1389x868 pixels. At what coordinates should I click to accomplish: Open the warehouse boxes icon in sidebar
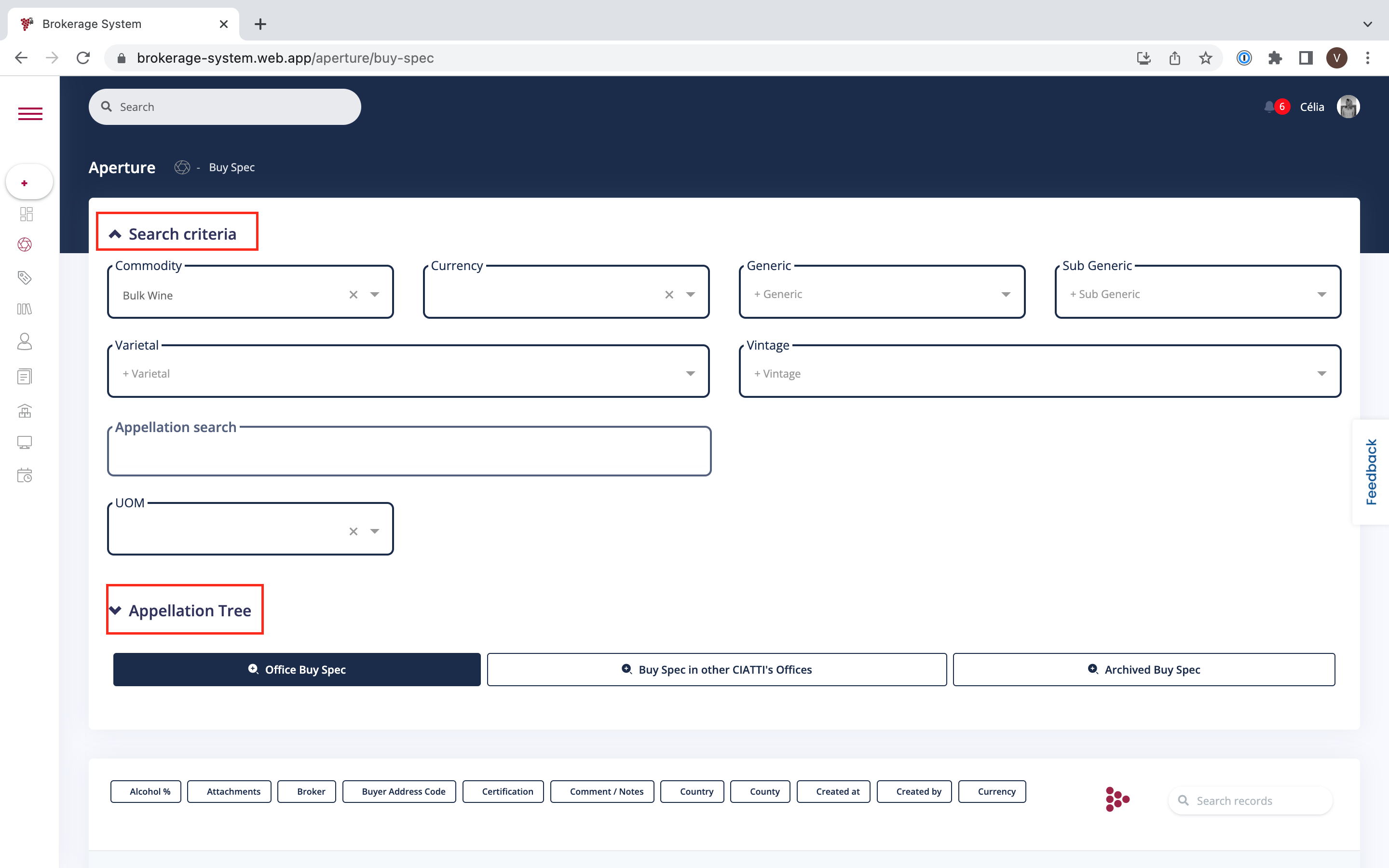[x=25, y=411]
